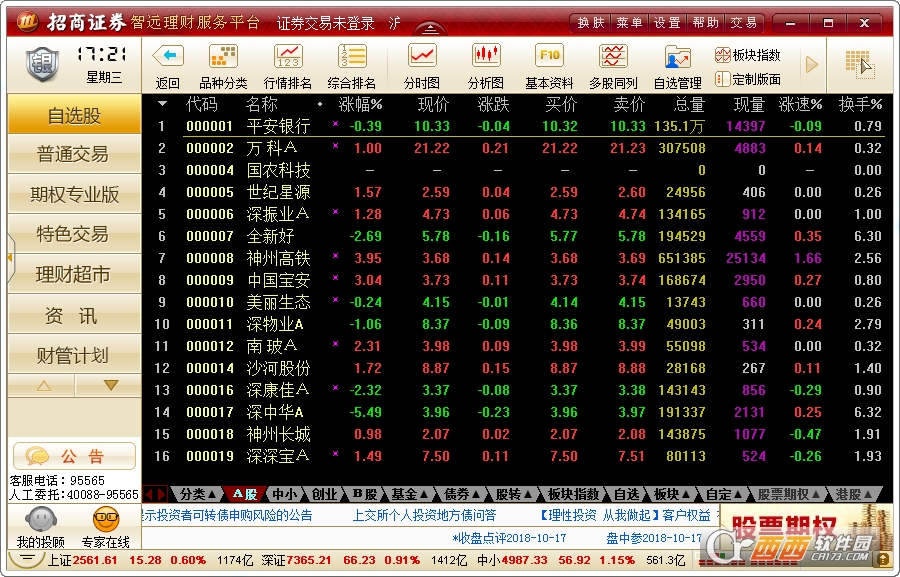Viewport: 900px width, 577px height.
Task: Expand 板块 tab menu
Action: point(672,494)
